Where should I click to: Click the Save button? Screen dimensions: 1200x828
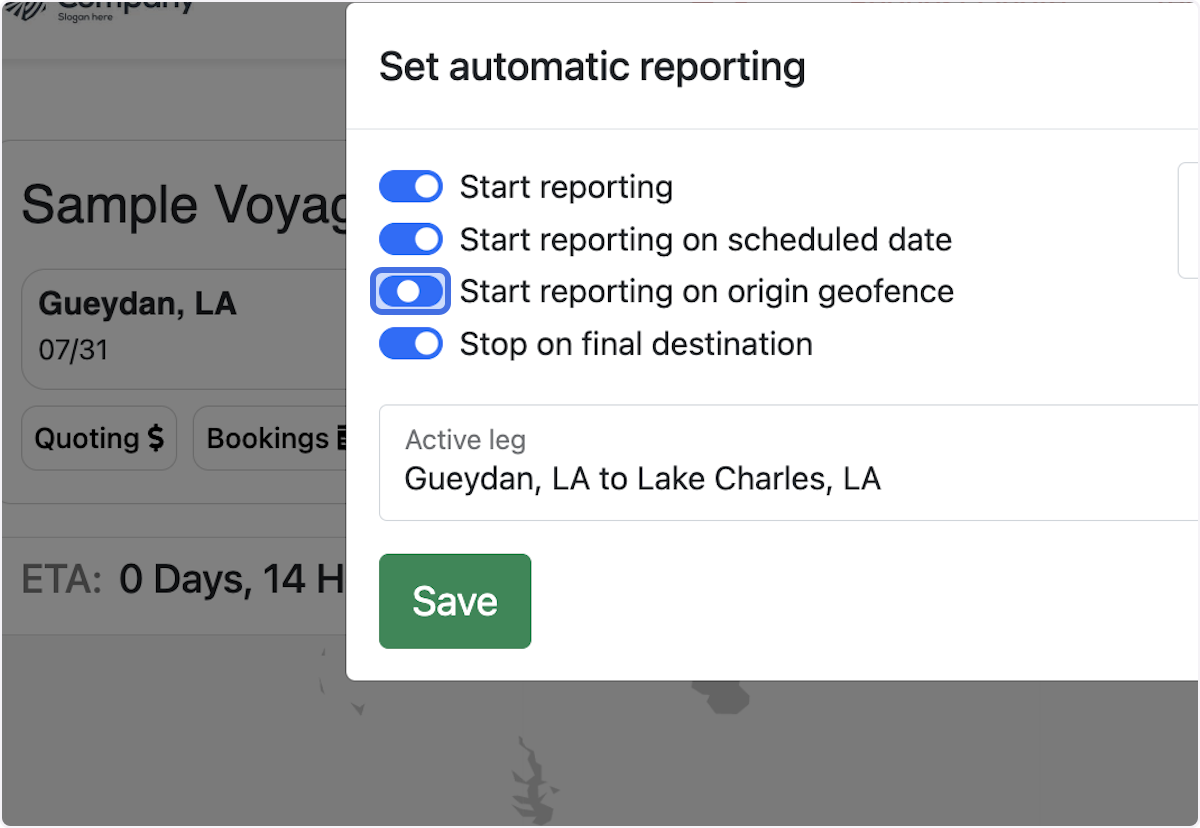point(455,601)
